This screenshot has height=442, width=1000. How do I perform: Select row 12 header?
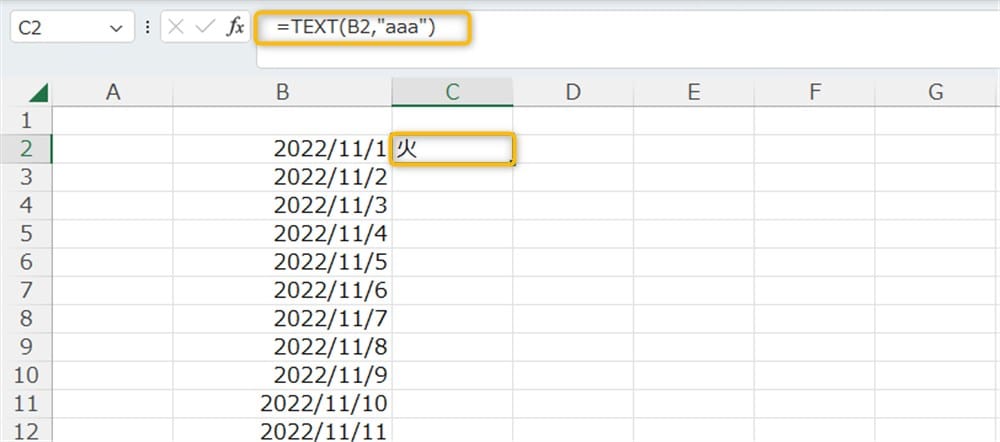tap(26, 431)
